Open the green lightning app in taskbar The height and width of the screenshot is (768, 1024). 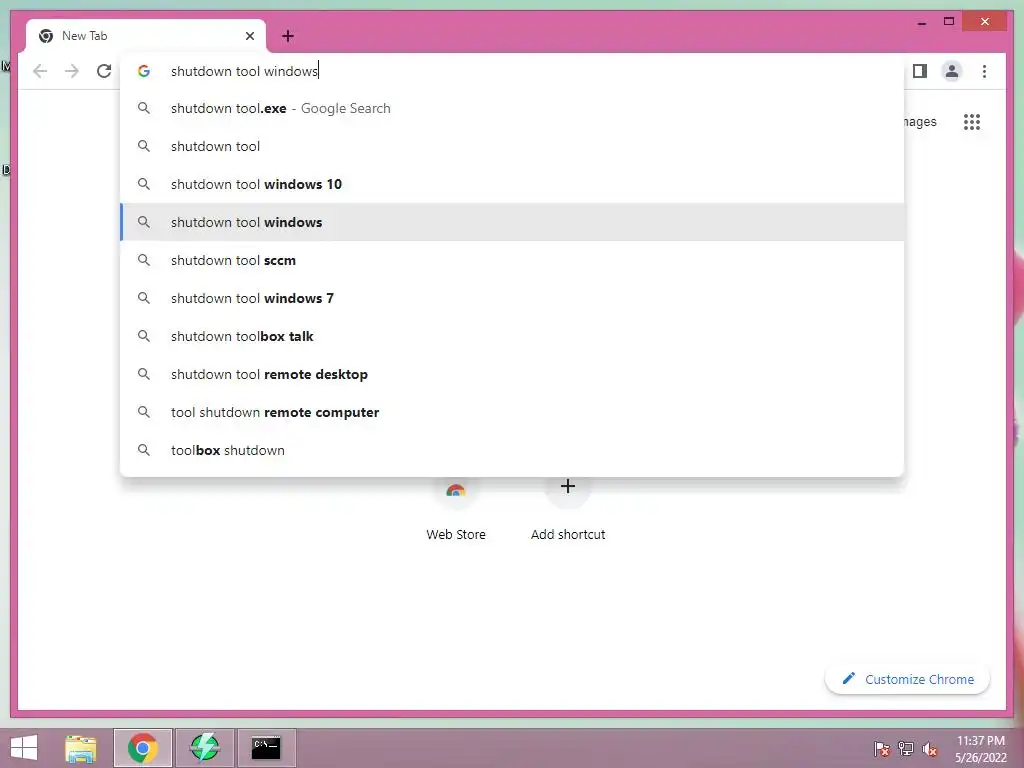(x=204, y=748)
